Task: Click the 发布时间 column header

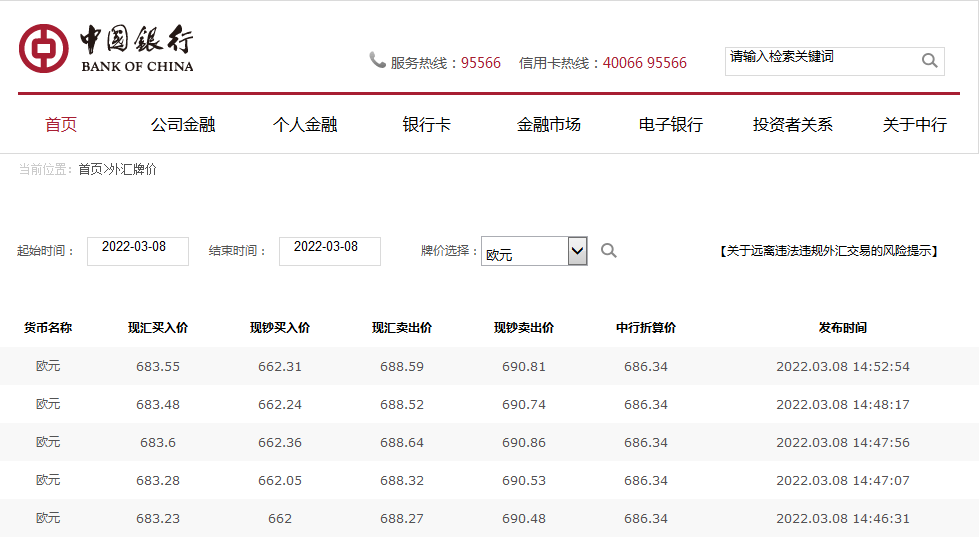Action: coord(843,328)
